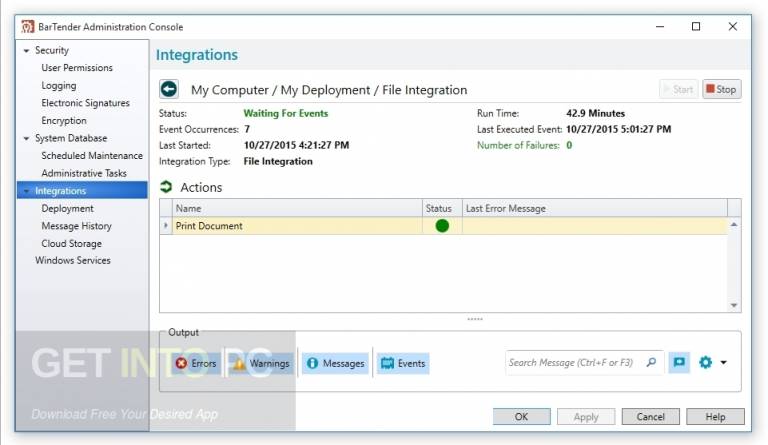Screen dimensions: 768x445
Task: Select Administrative Tasks
Action: (84, 173)
